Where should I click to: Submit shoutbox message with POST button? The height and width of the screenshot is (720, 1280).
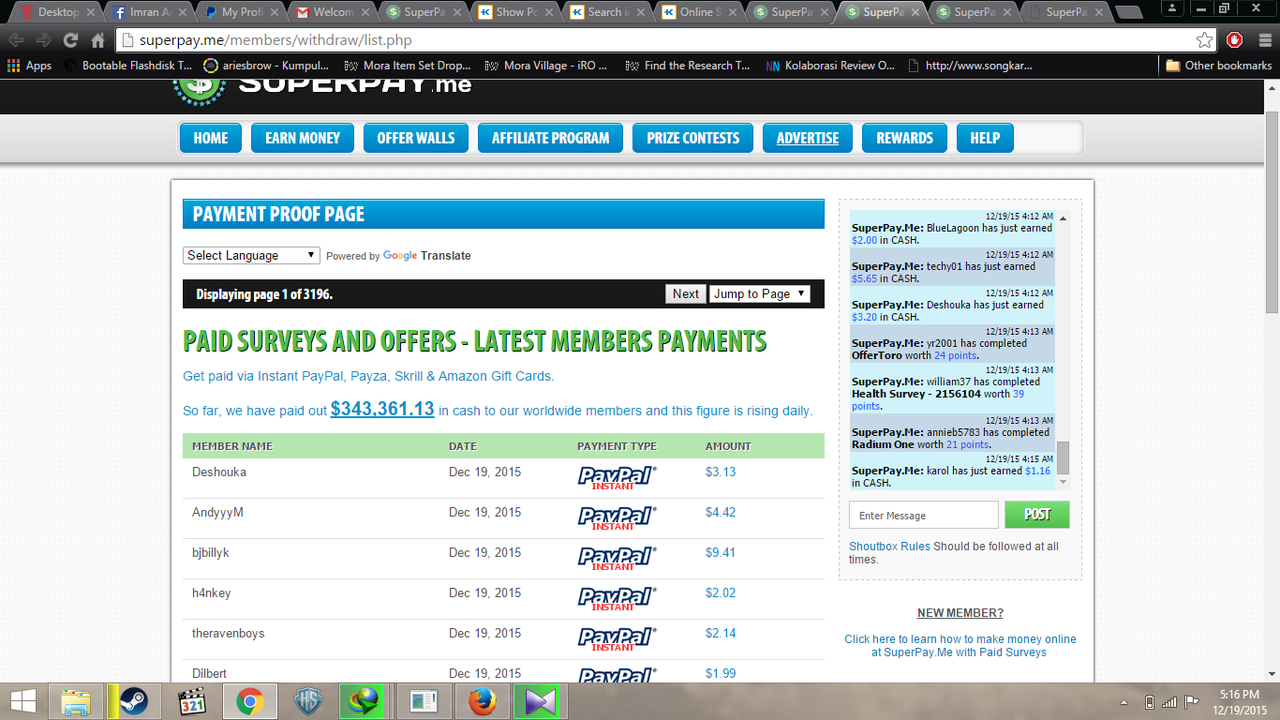(x=1038, y=514)
